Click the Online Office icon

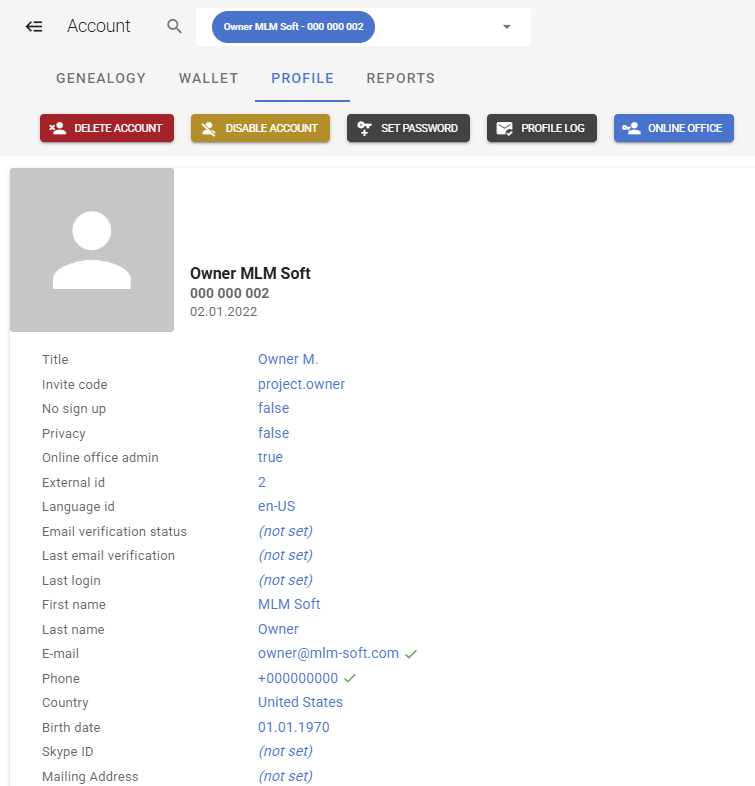[x=631, y=128]
